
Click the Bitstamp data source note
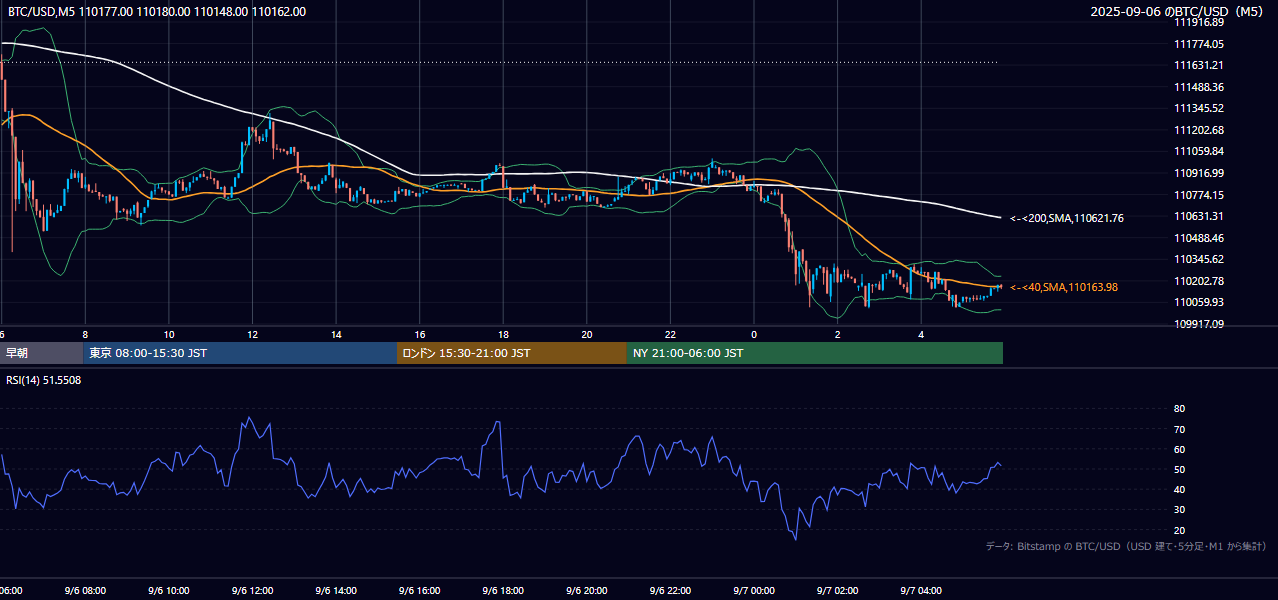coord(1126,546)
